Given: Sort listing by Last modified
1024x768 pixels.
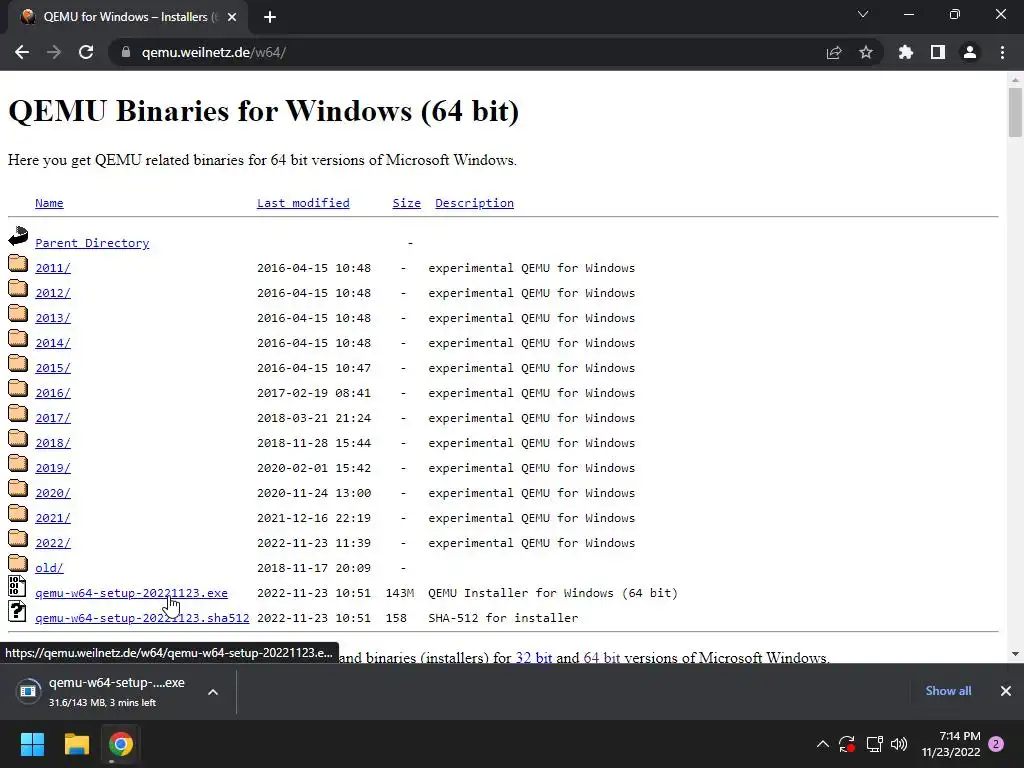Looking at the screenshot, I should [303, 203].
